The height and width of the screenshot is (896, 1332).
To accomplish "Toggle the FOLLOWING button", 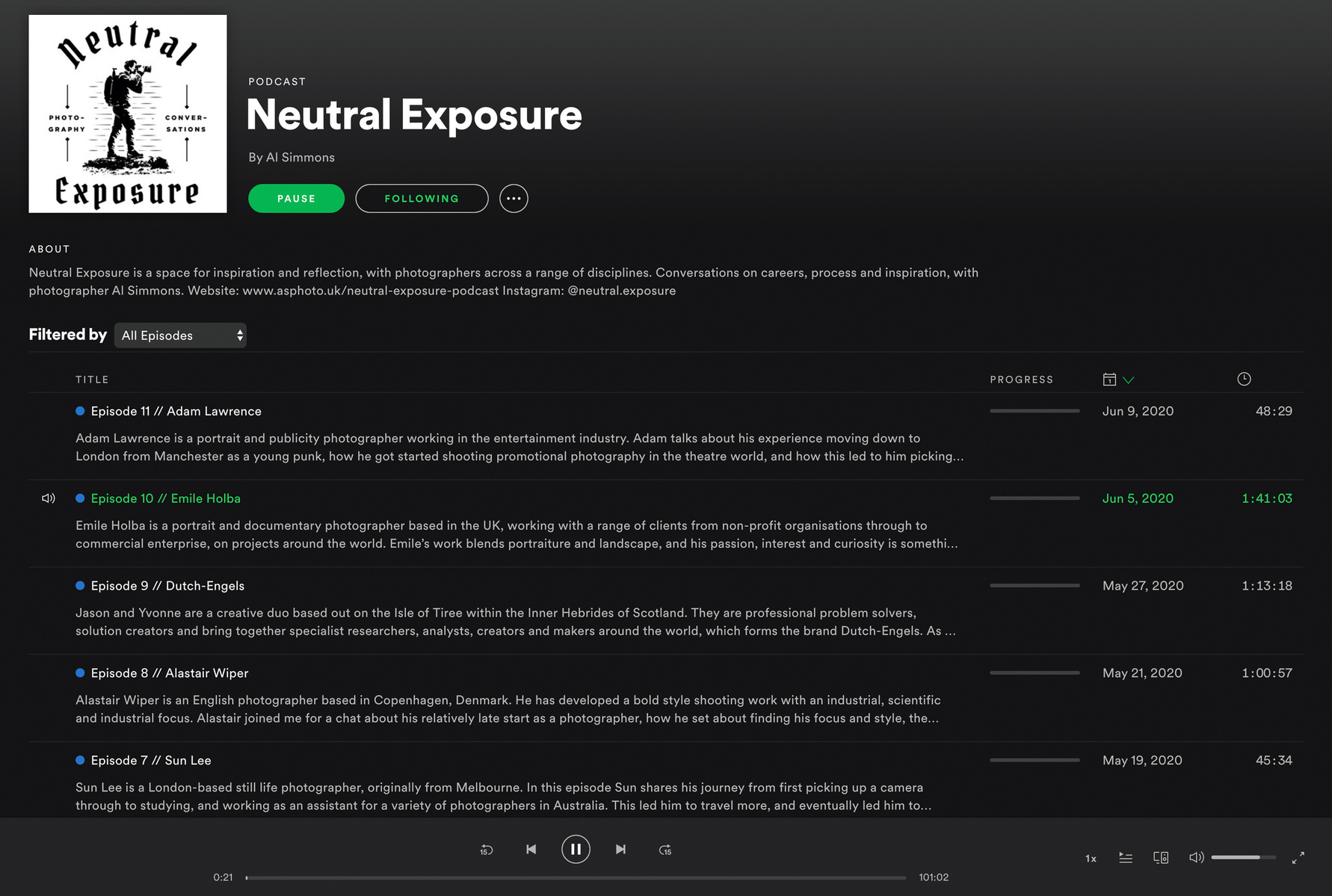I will 422,199.
